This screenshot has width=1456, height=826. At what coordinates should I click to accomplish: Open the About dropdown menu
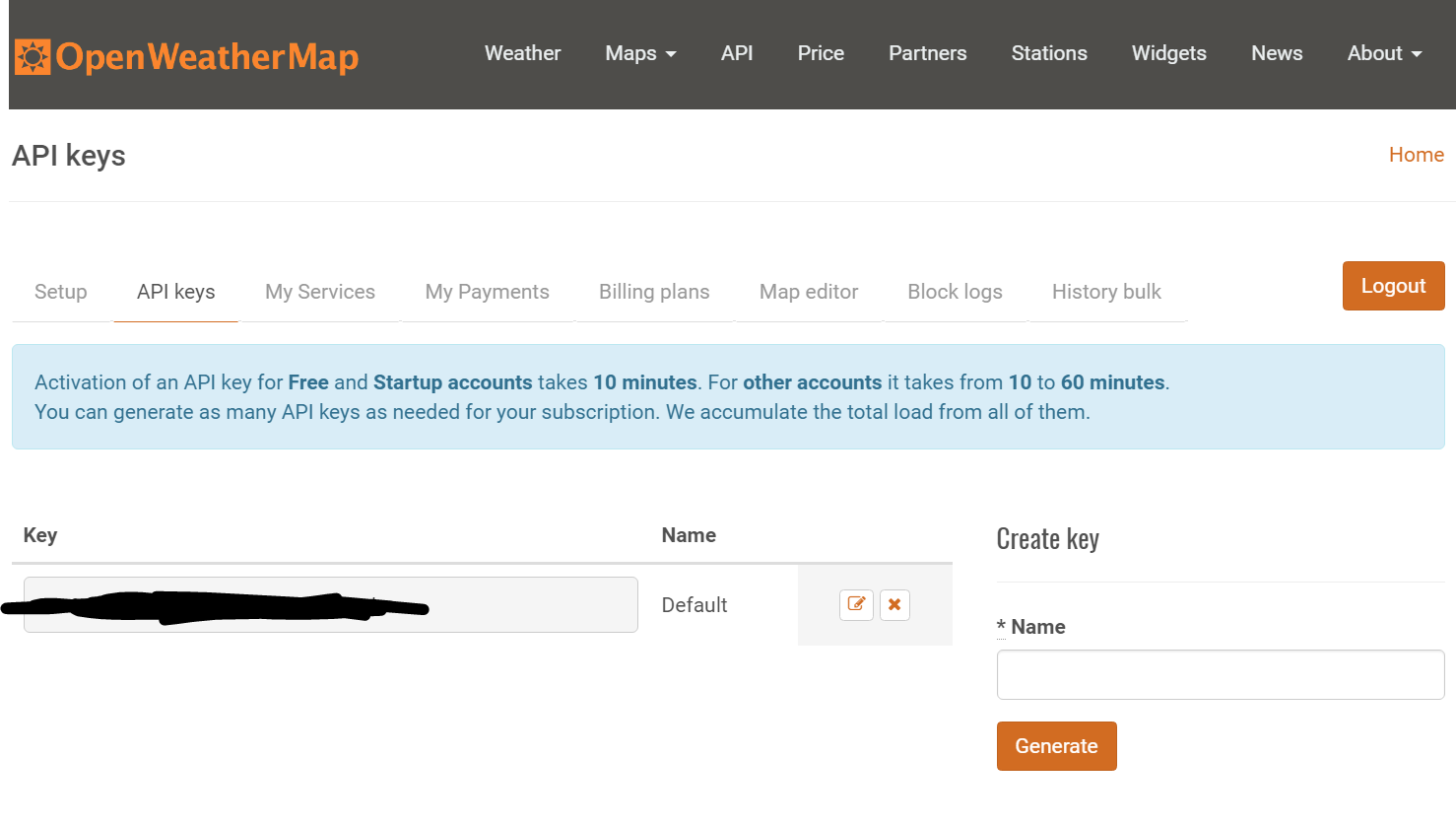pos(1384,53)
